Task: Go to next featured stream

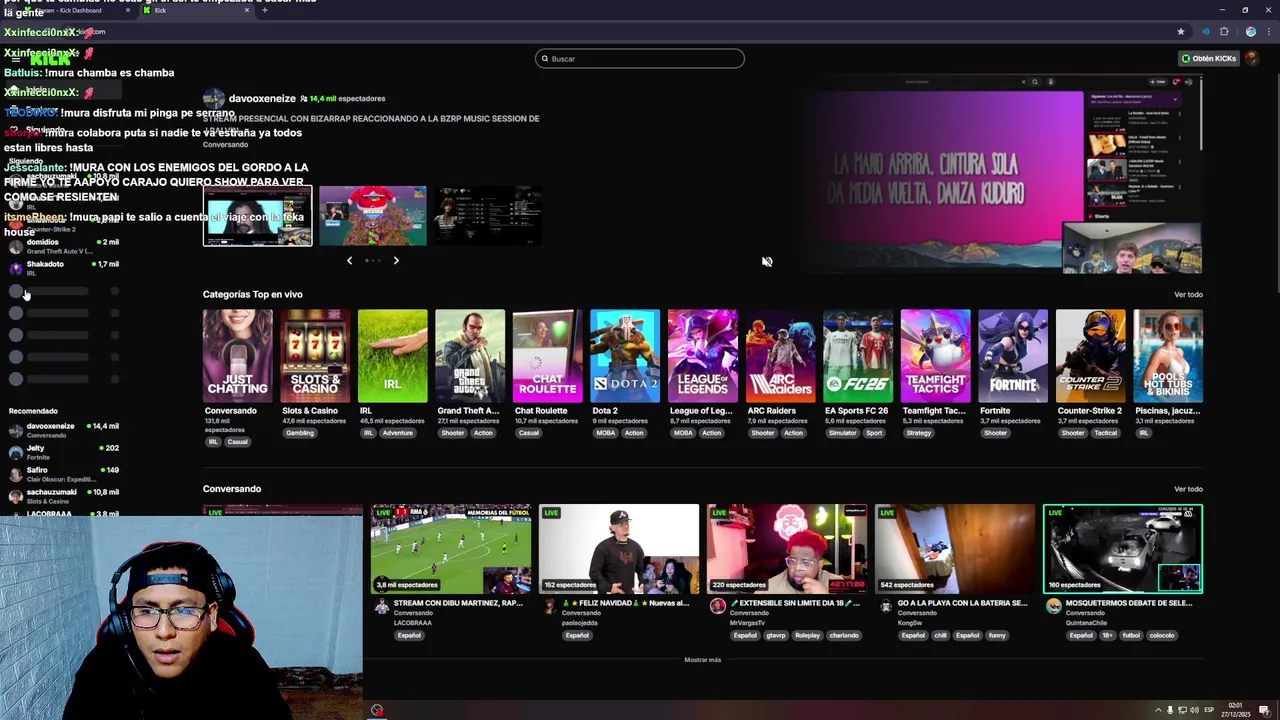Action: click(396, 260)
